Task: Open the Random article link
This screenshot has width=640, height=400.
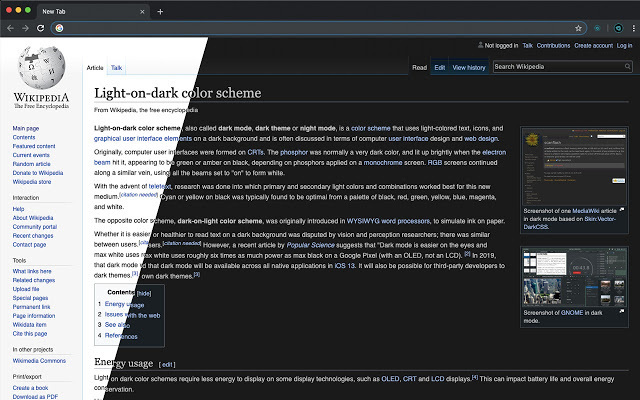Action: click(x=31, y=164)
